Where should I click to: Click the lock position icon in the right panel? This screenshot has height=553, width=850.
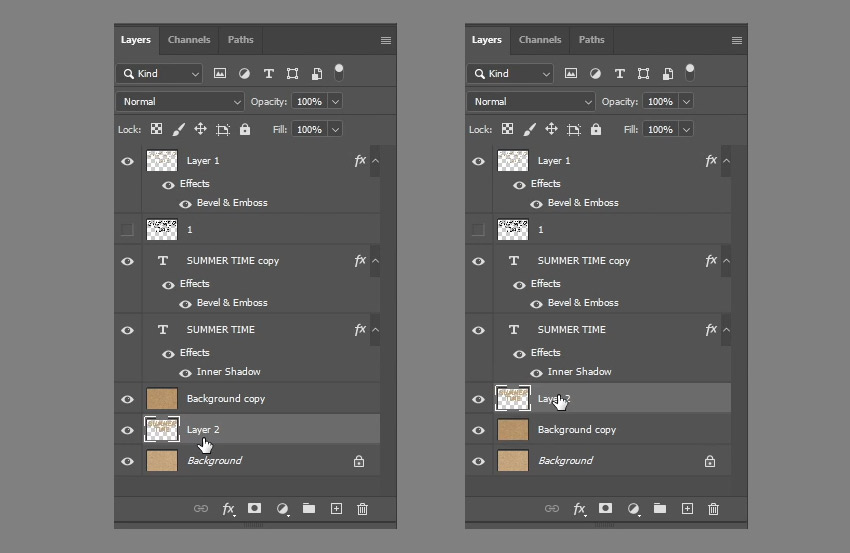tap(551, 130)
